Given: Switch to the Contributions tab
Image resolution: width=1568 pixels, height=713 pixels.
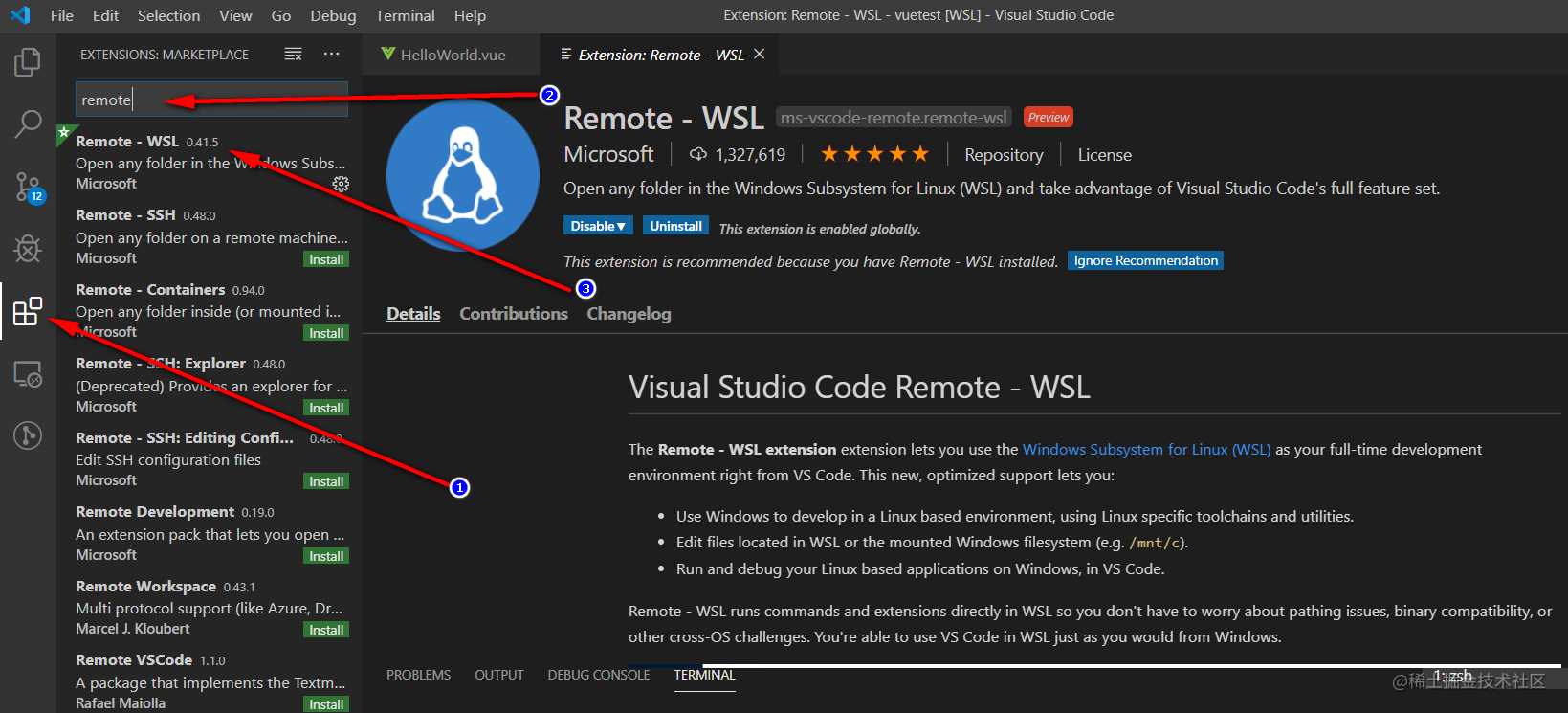Looking at the screenshot, I should [x=514, y=314].
